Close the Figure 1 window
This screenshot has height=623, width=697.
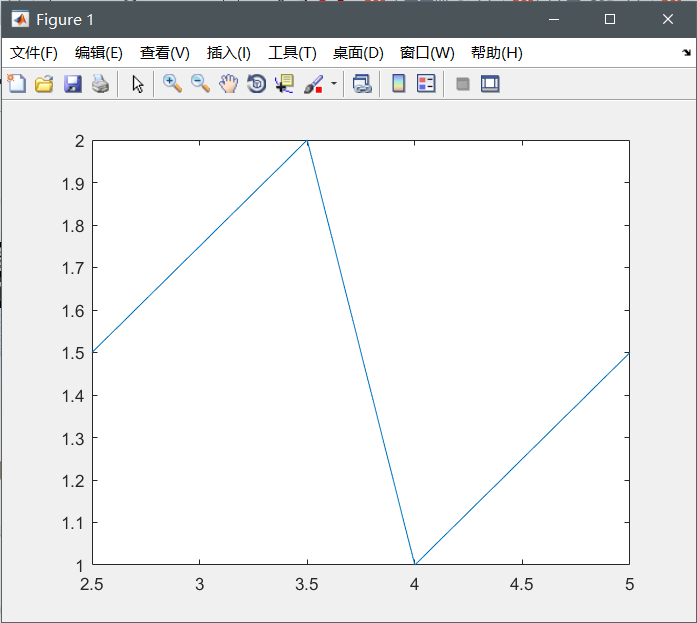coord(668,19)
